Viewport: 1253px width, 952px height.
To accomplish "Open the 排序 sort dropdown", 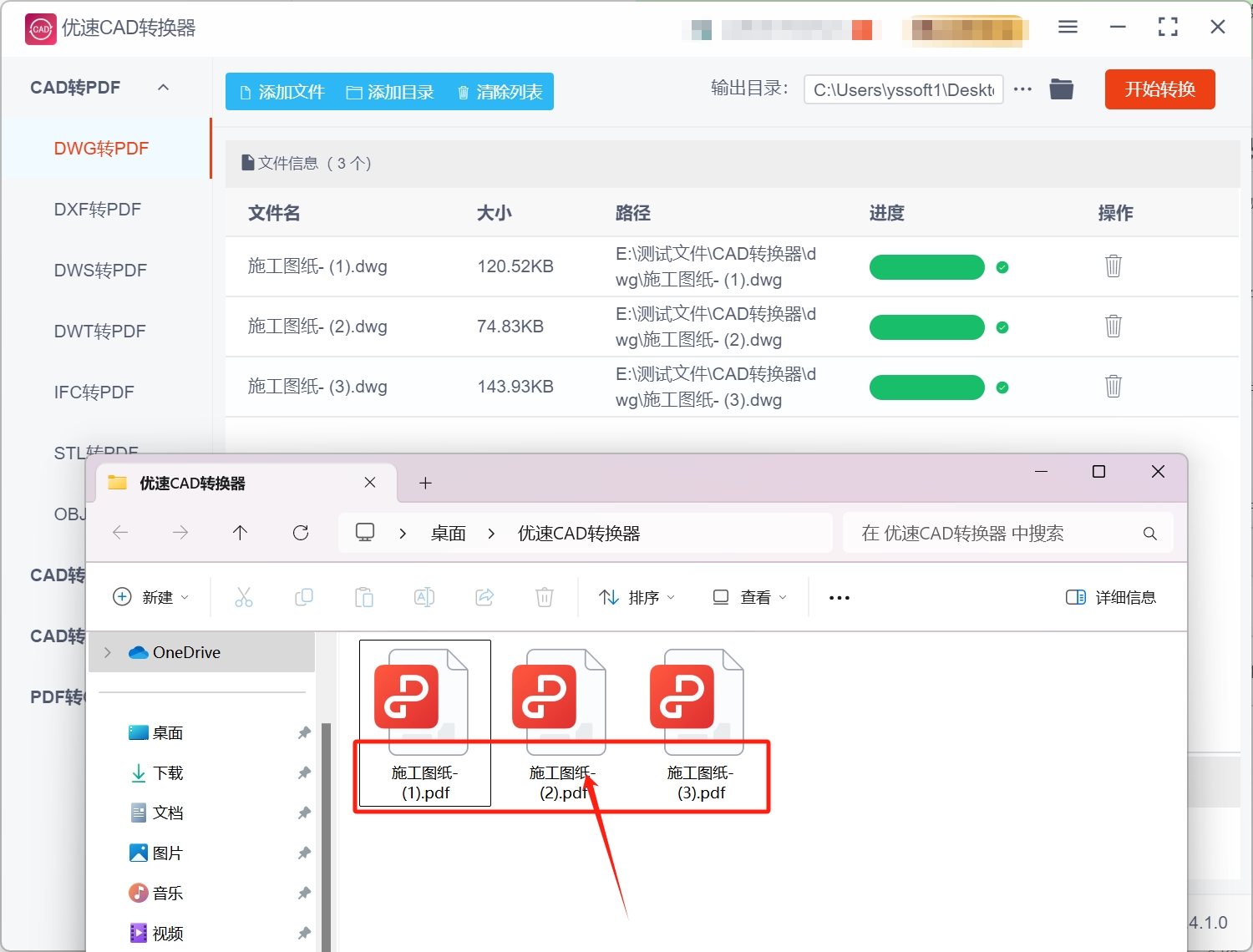I will click(x=637, y=597).
